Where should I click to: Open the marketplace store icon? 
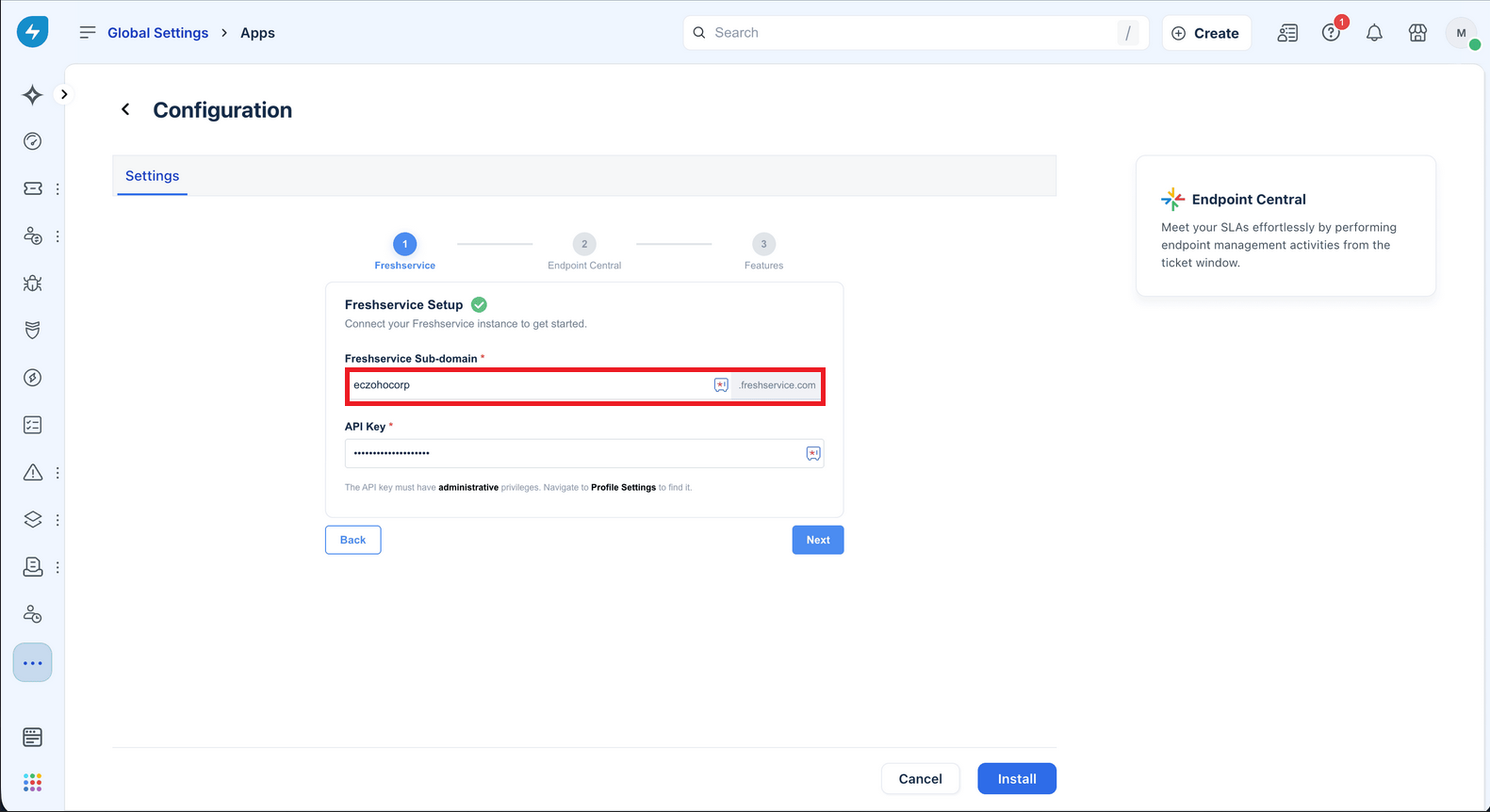point(1417,33)
